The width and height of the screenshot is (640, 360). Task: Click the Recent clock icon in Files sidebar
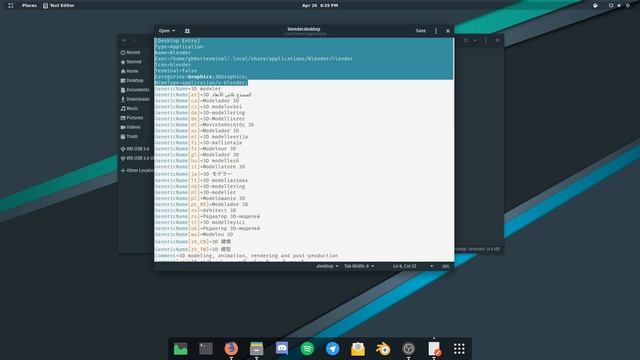click(123, 53)
